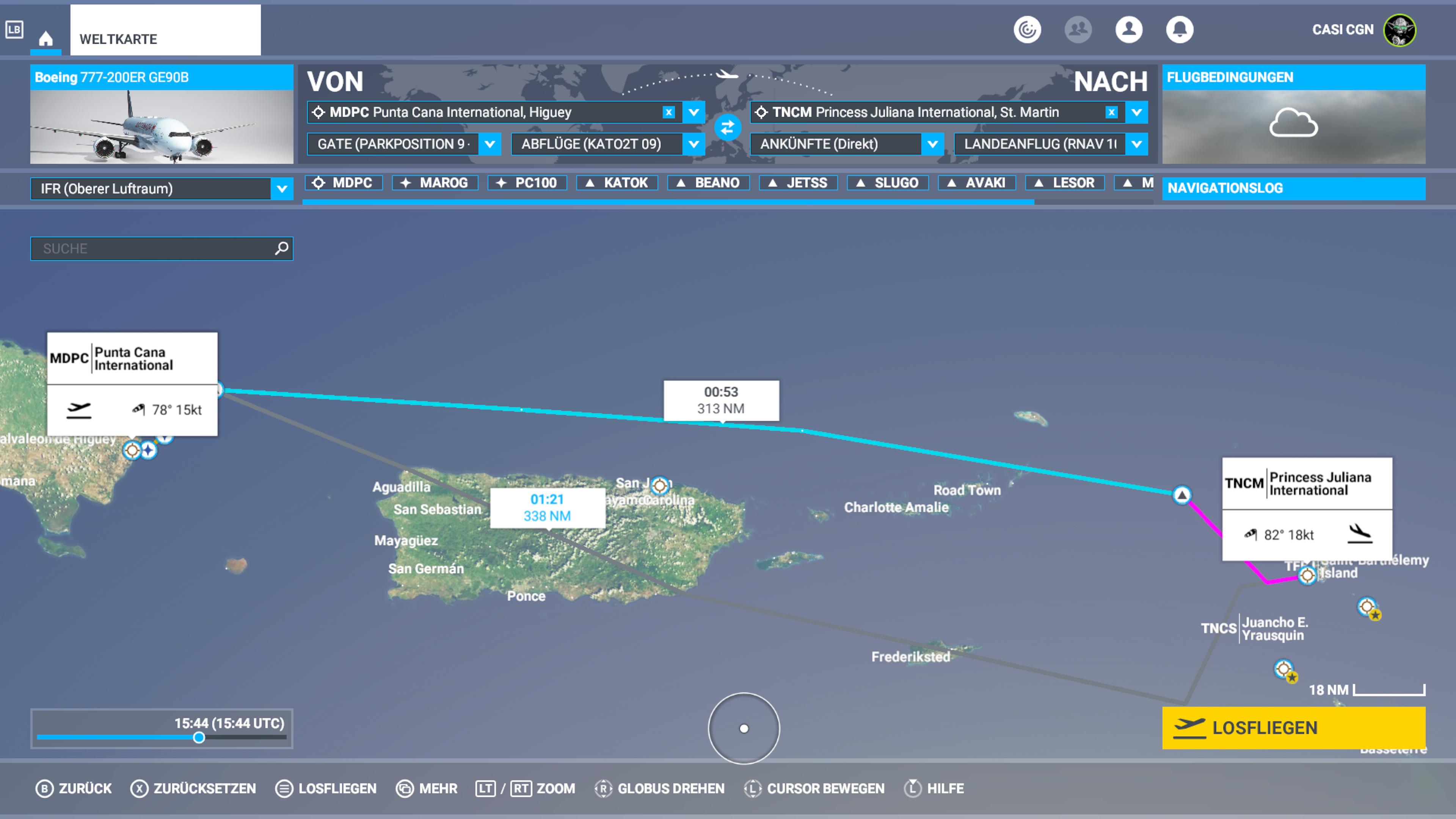The width and height of the screenshot is (1456, 819).
Task: Open the LB menu indicator icon
Action: click(14, 30)
